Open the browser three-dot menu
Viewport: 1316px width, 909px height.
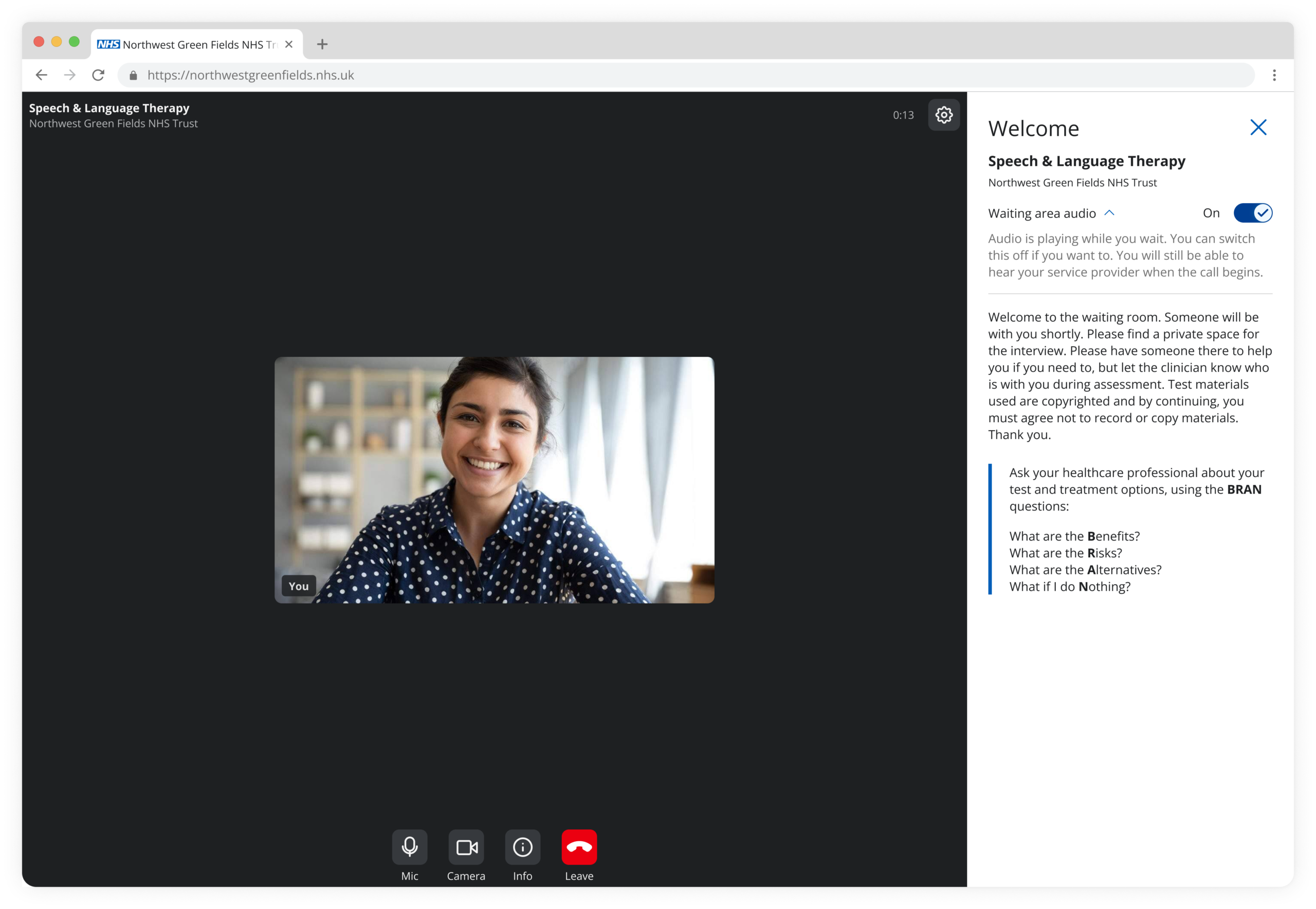click(1274, 75)
